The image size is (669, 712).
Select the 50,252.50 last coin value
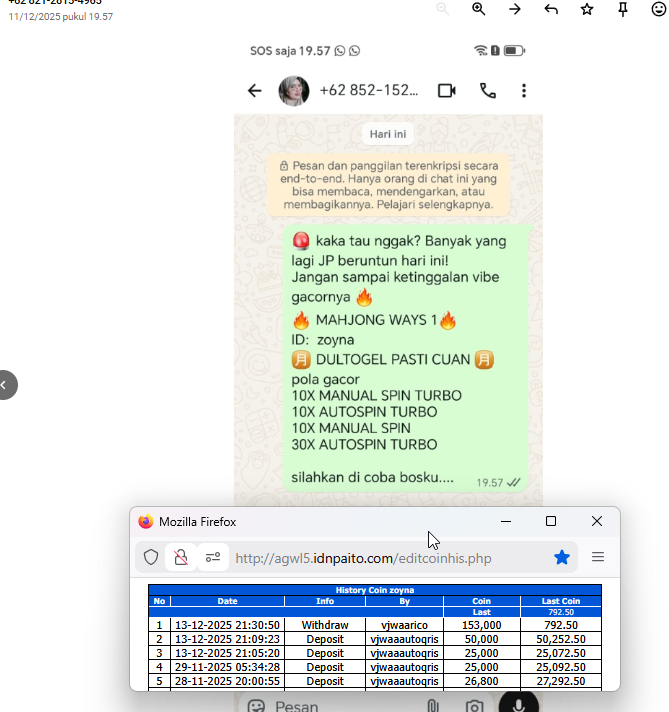[x=561, y=639]
